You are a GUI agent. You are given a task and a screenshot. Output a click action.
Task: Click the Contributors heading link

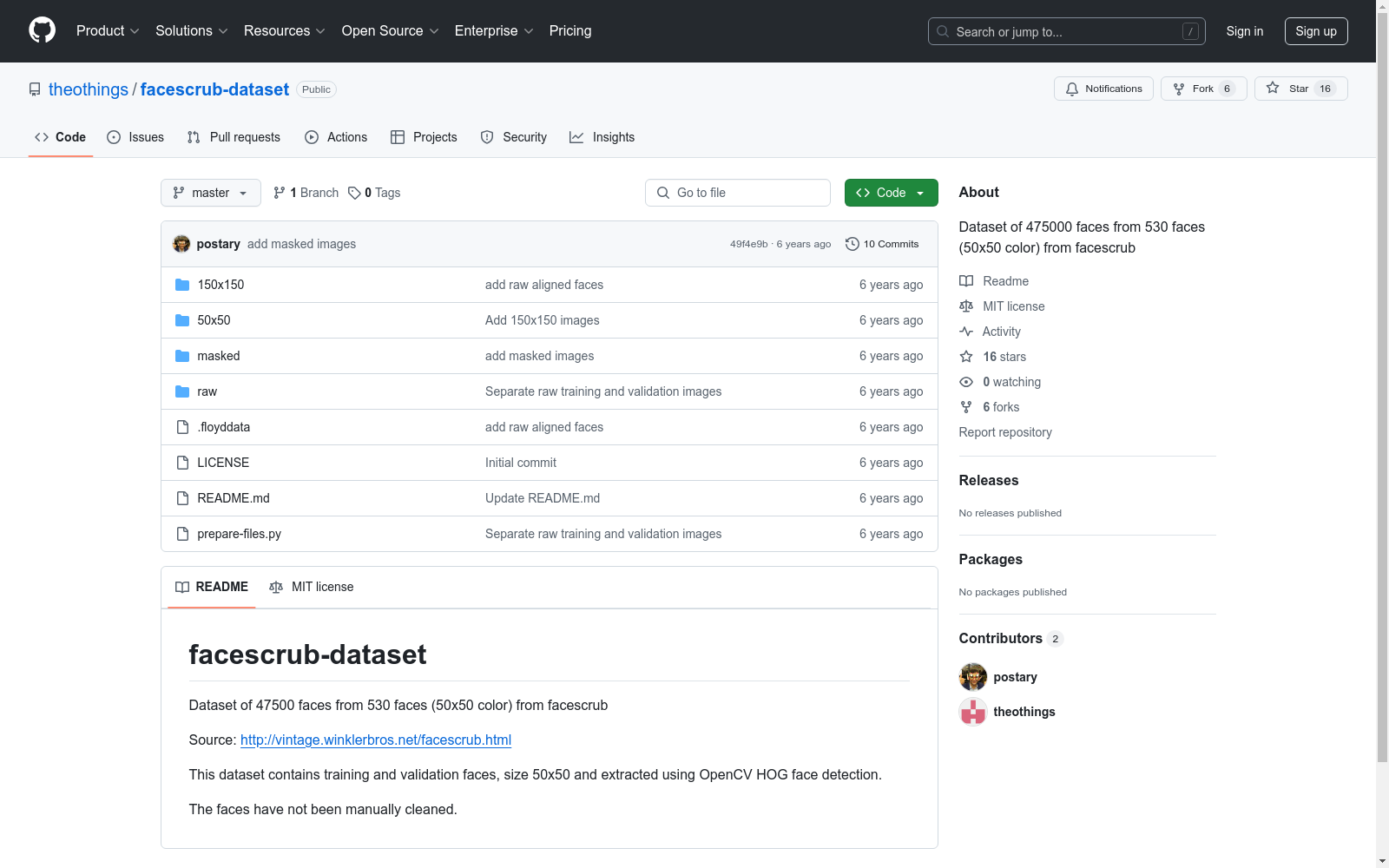[1010, 638]
